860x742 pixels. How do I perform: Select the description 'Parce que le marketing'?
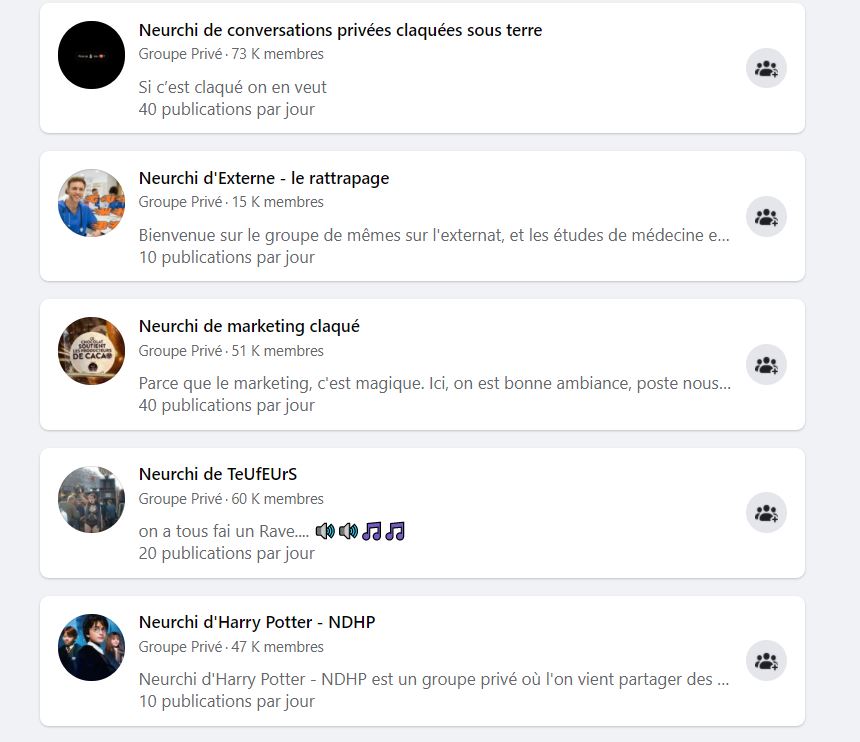click(x=434, y=383)
